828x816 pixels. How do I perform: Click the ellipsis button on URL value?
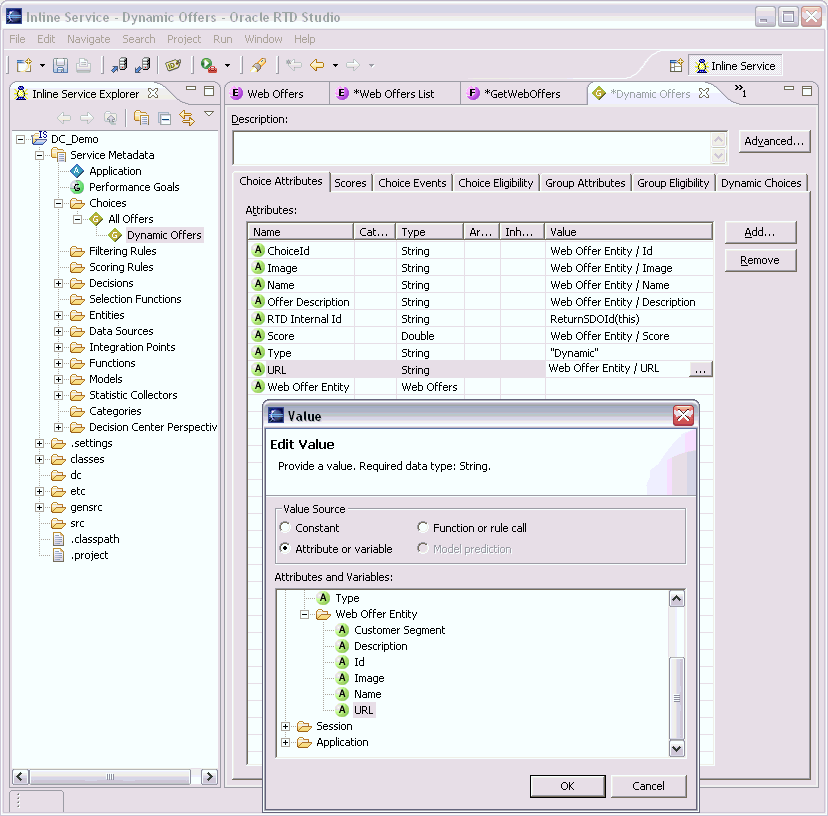coord(700,369)
